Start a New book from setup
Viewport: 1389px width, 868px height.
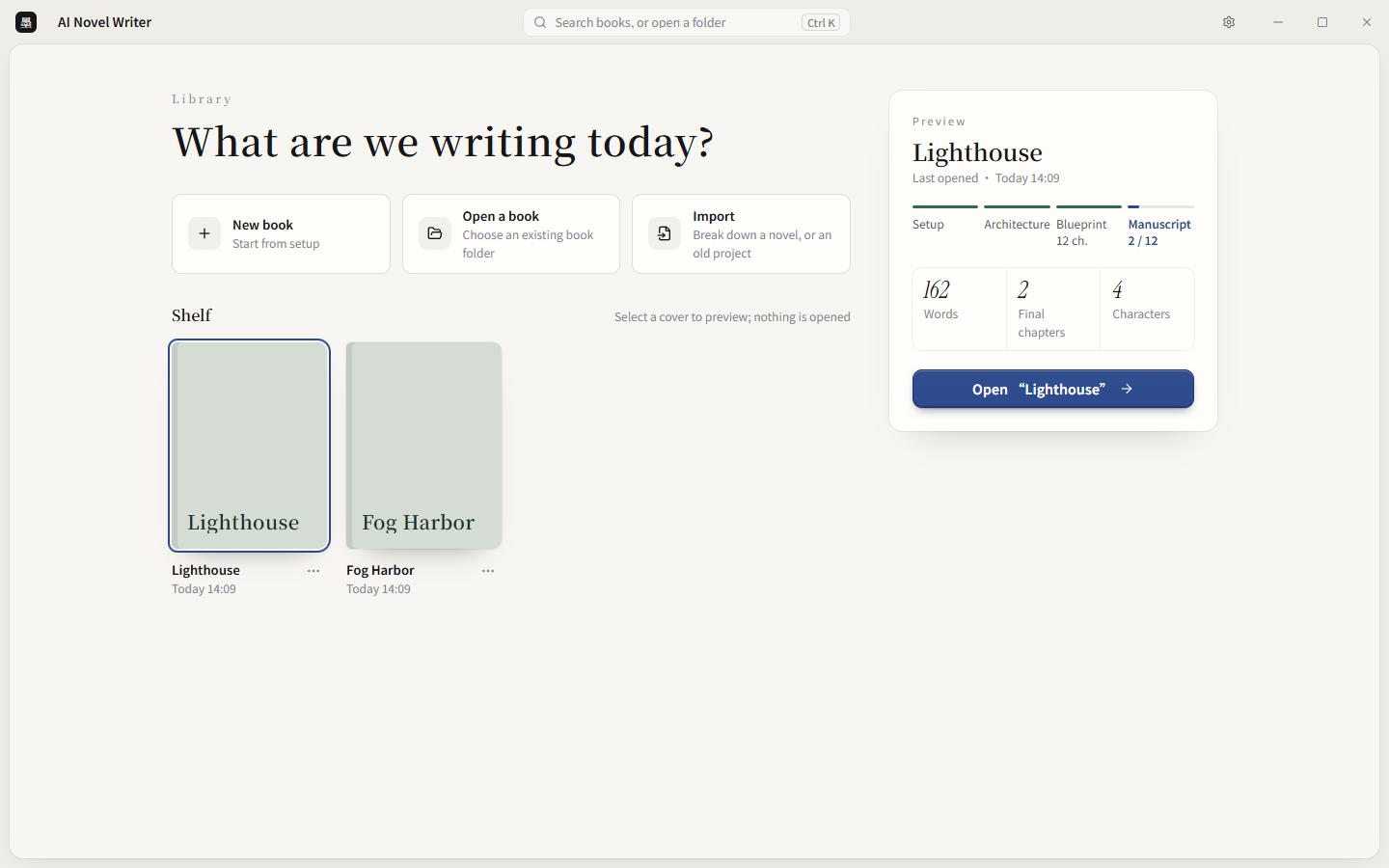pos(281,234)
